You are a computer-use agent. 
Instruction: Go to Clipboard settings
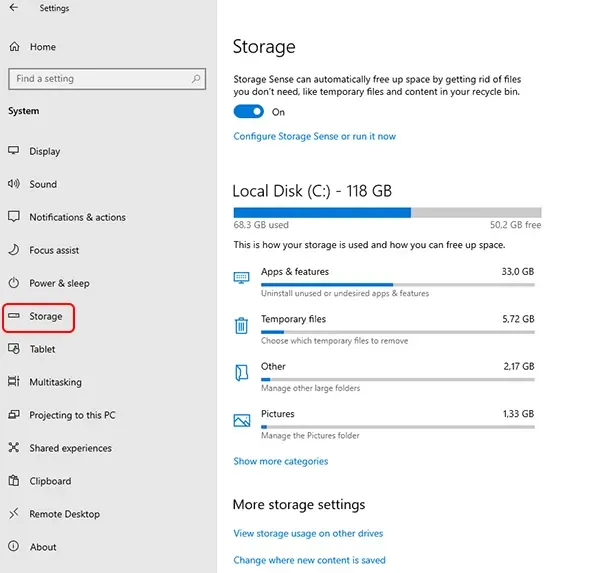coord(50,481)
